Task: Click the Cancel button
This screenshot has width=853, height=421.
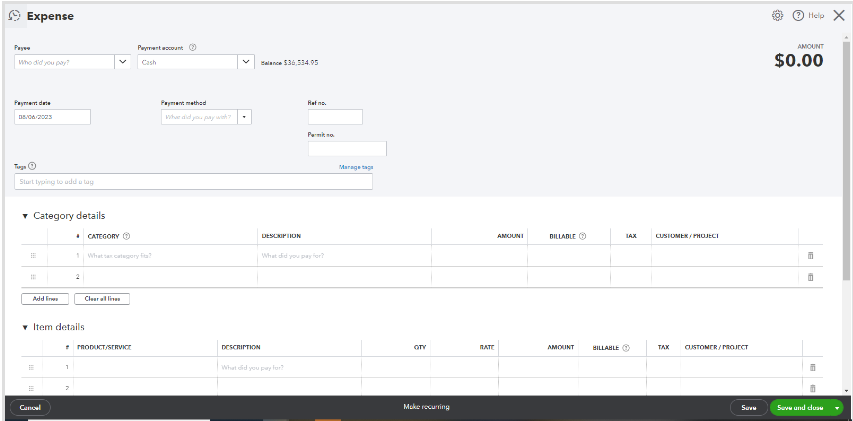Action: (30, 407)
